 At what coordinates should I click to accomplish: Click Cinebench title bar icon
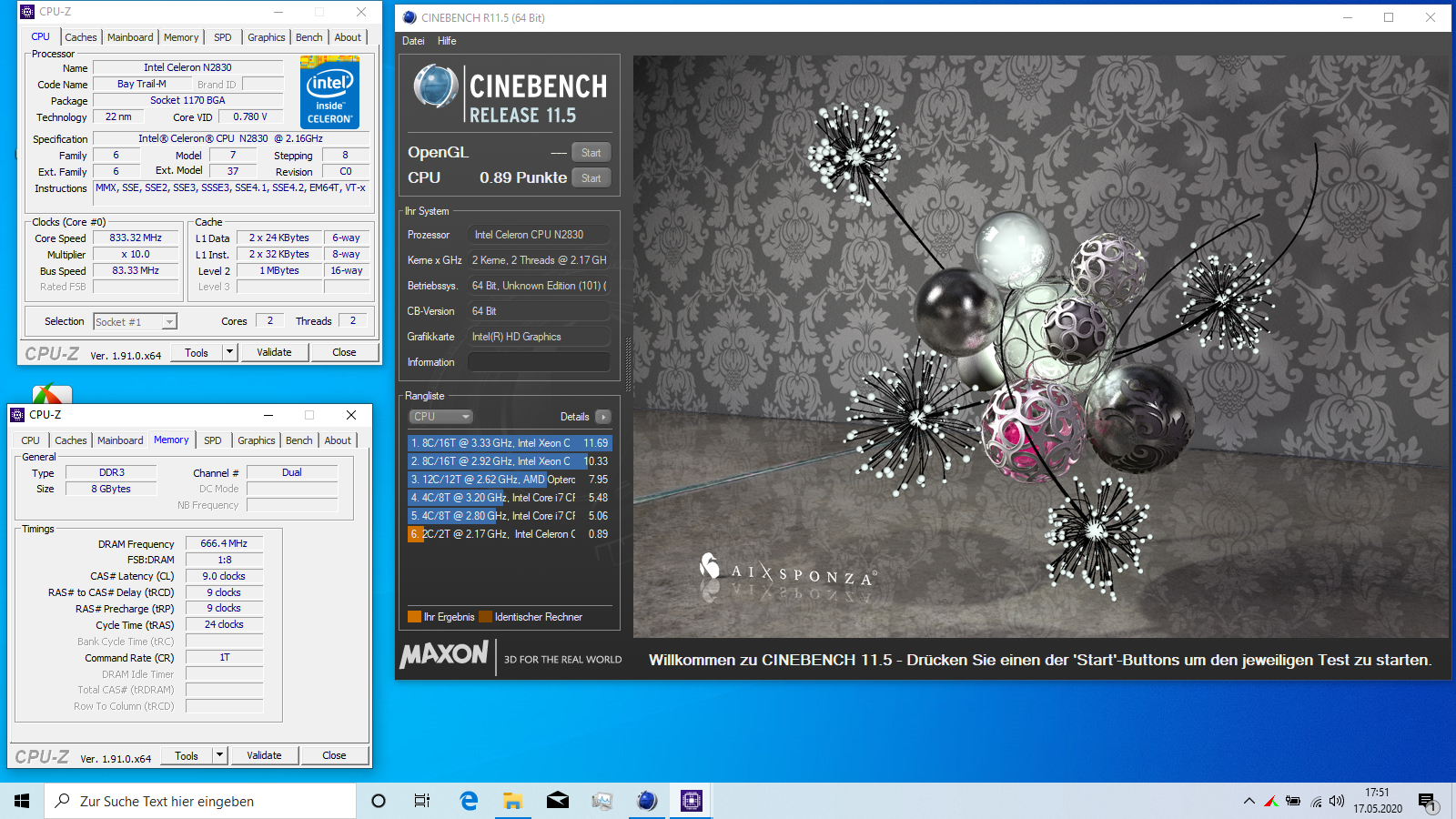tap(409, 17)
